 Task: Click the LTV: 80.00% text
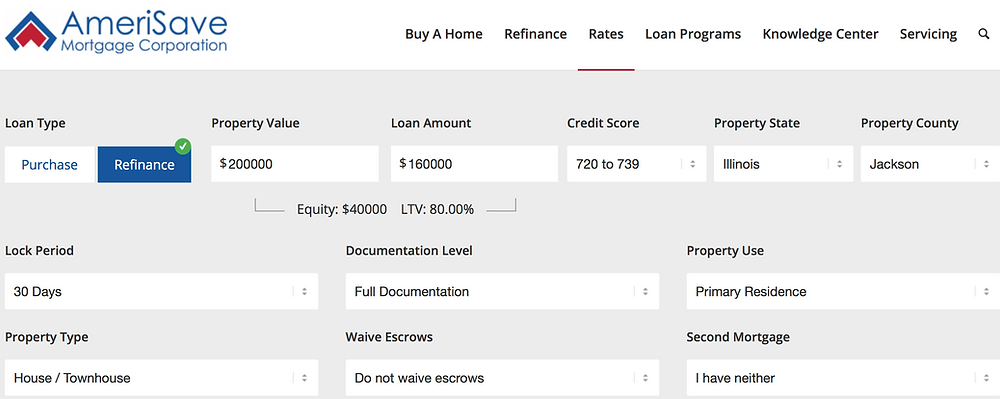[438, 209]
